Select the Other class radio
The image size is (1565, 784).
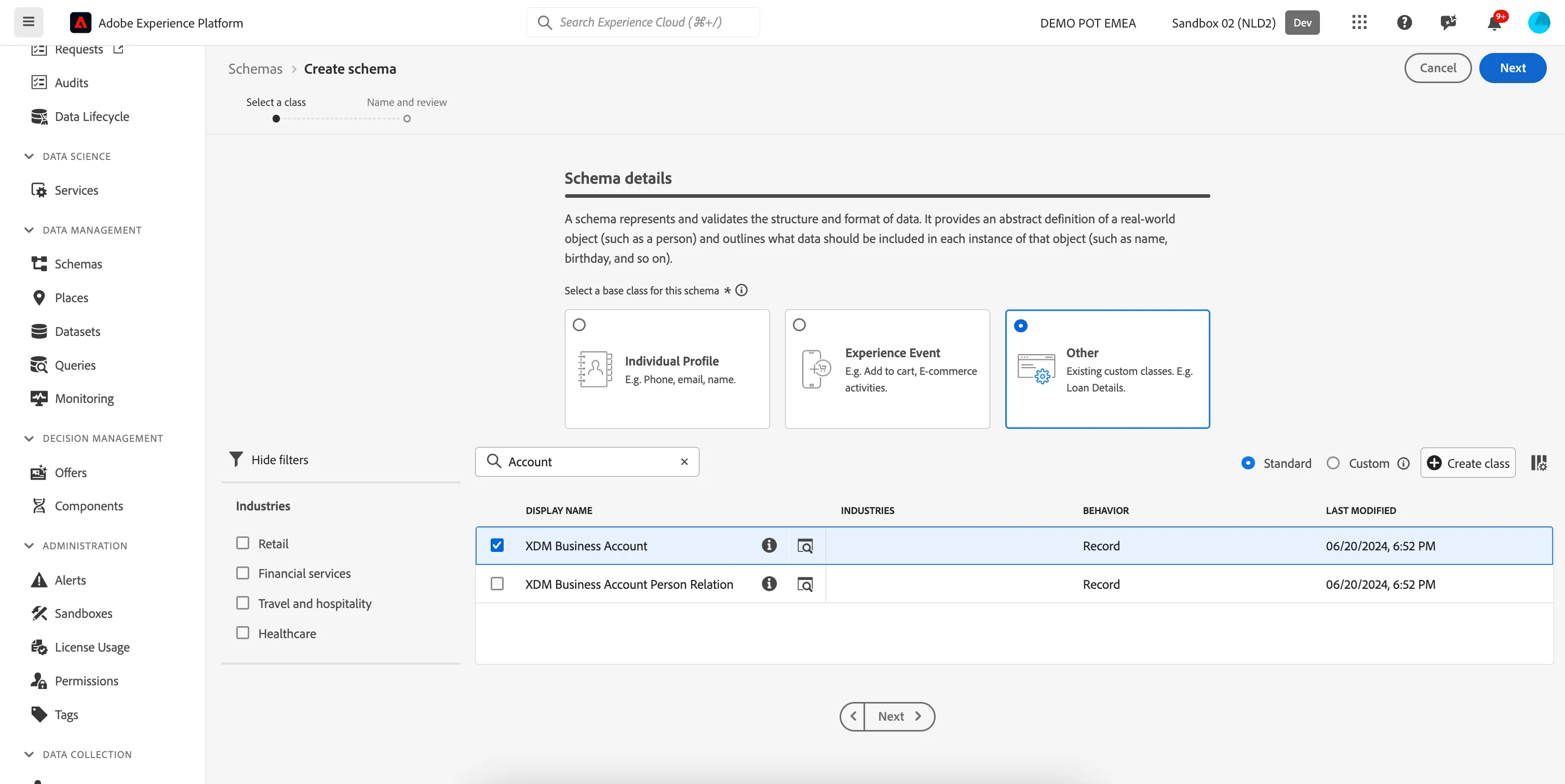pyautogui.click(x=1021, y=326)
